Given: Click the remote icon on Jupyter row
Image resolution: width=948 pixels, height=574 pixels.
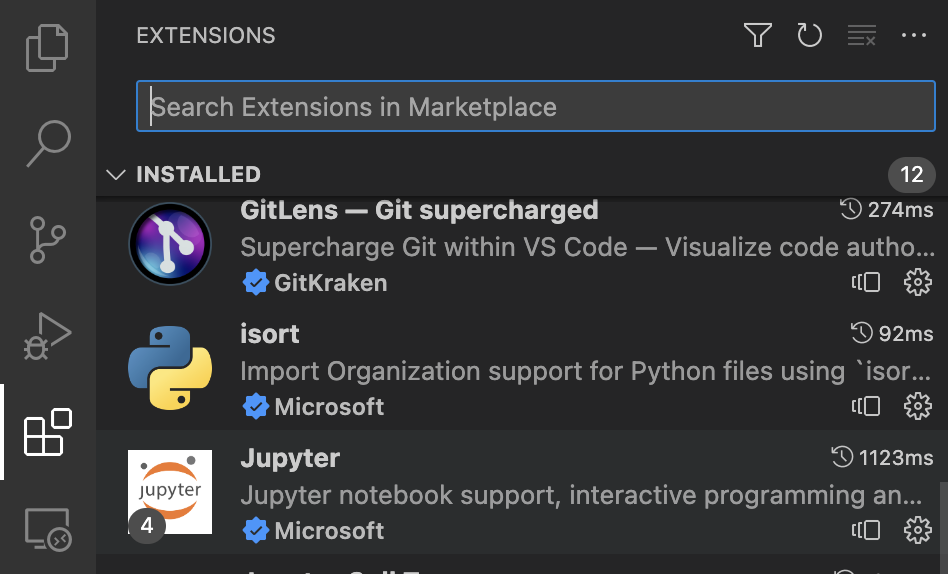Looking at the screenshot, I should 866,529.
